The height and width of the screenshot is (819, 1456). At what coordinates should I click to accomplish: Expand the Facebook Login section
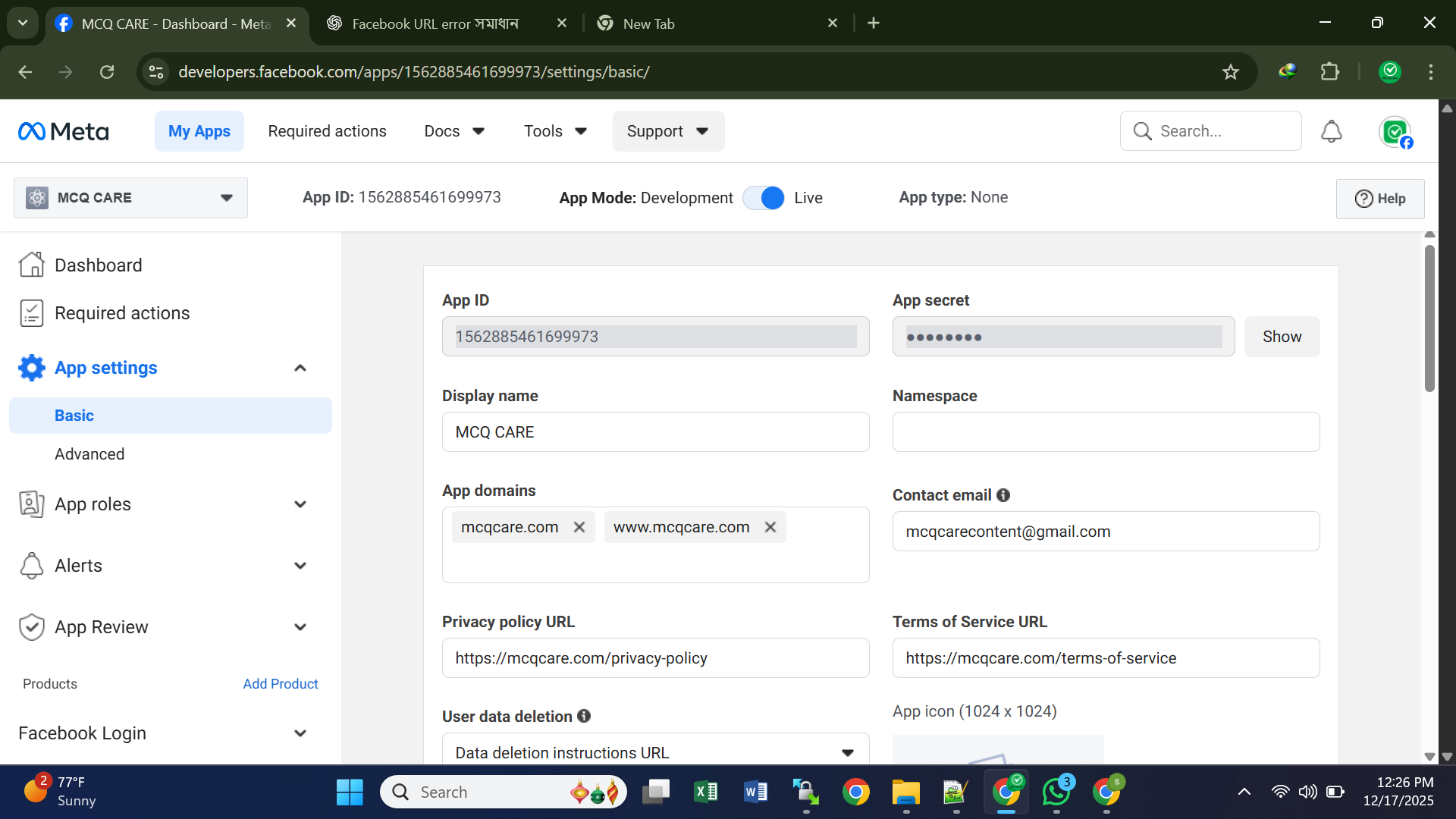coord(300,733)
